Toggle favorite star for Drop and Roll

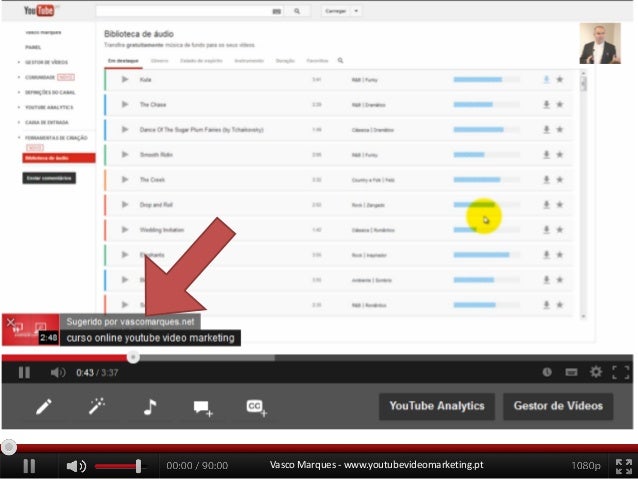click(x=560, y=205)
